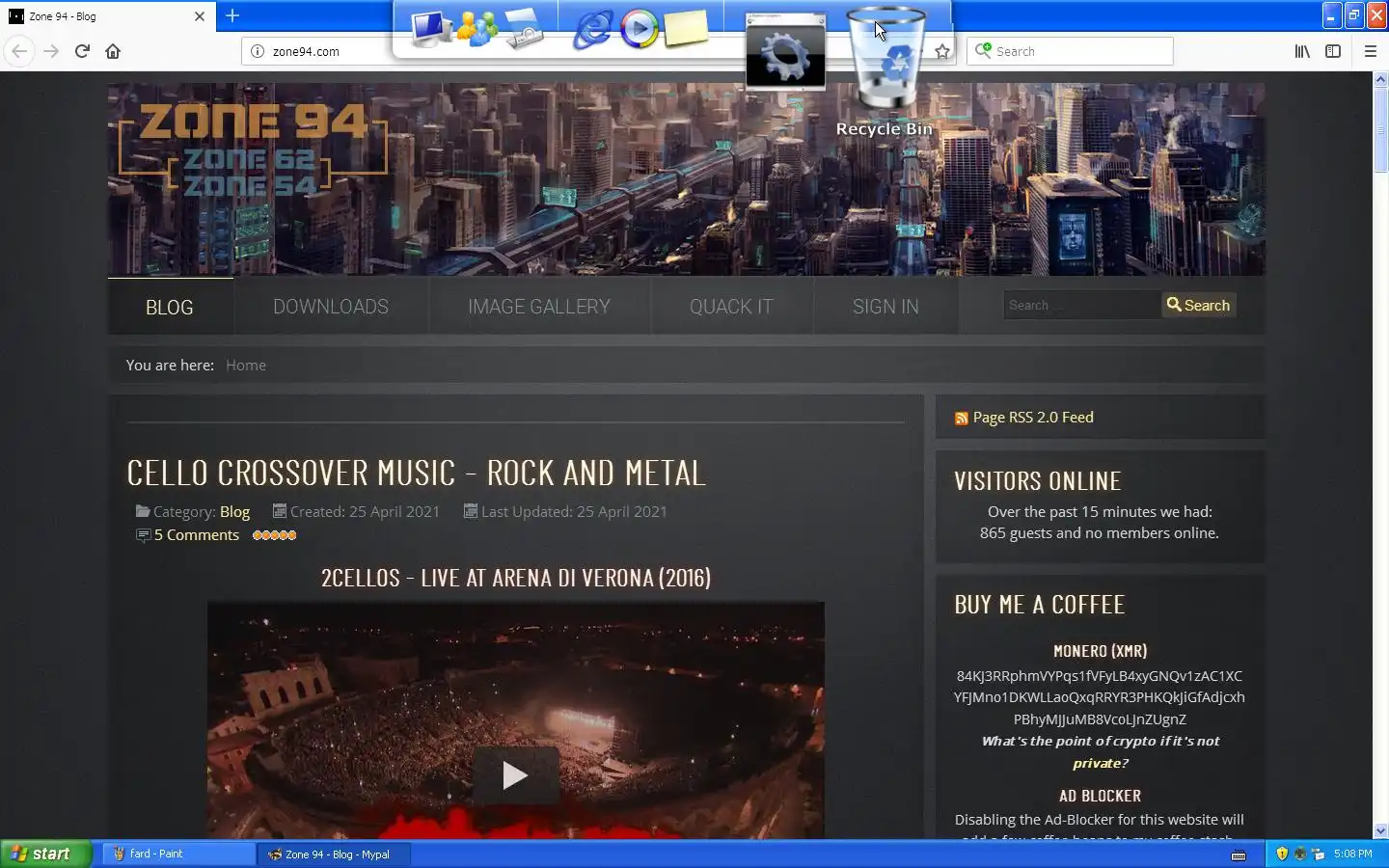Open a new browser tab

click(x=232, y=15)
